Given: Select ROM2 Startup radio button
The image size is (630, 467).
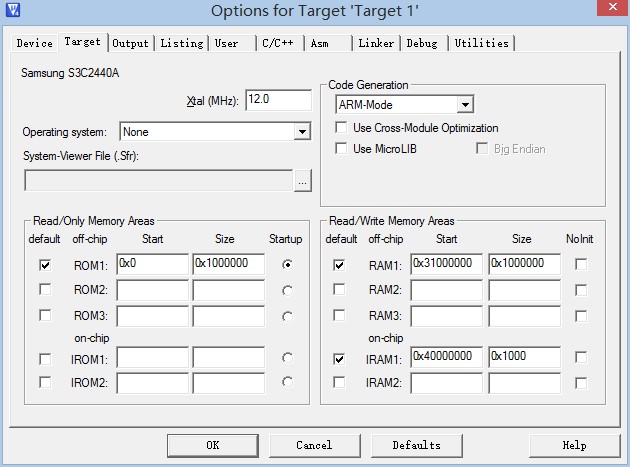Looking at the screenshot, I should click(x=287, y=290).
